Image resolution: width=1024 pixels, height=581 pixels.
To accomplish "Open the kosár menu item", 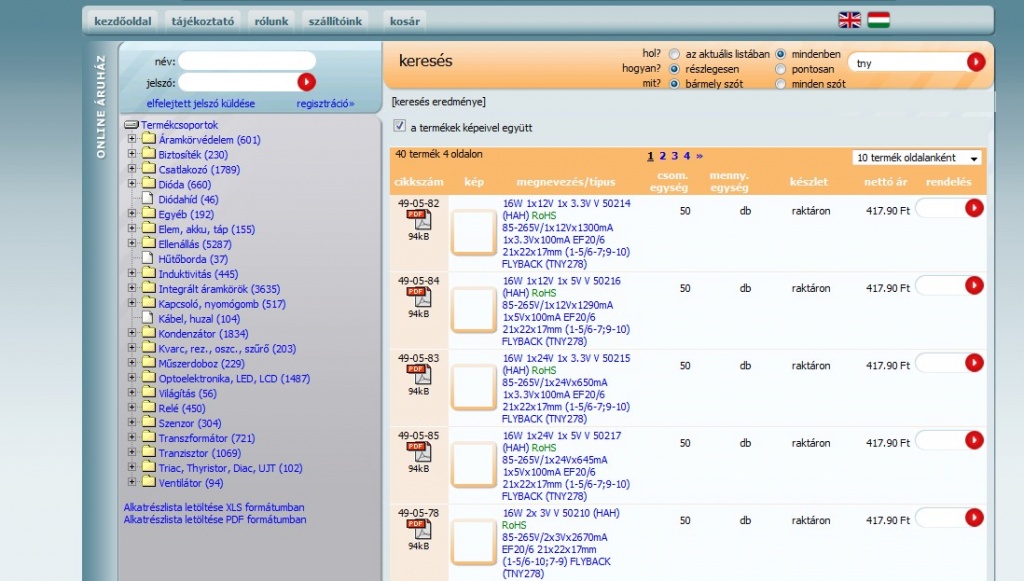I will pyautogui.click(x=405, y=22).
